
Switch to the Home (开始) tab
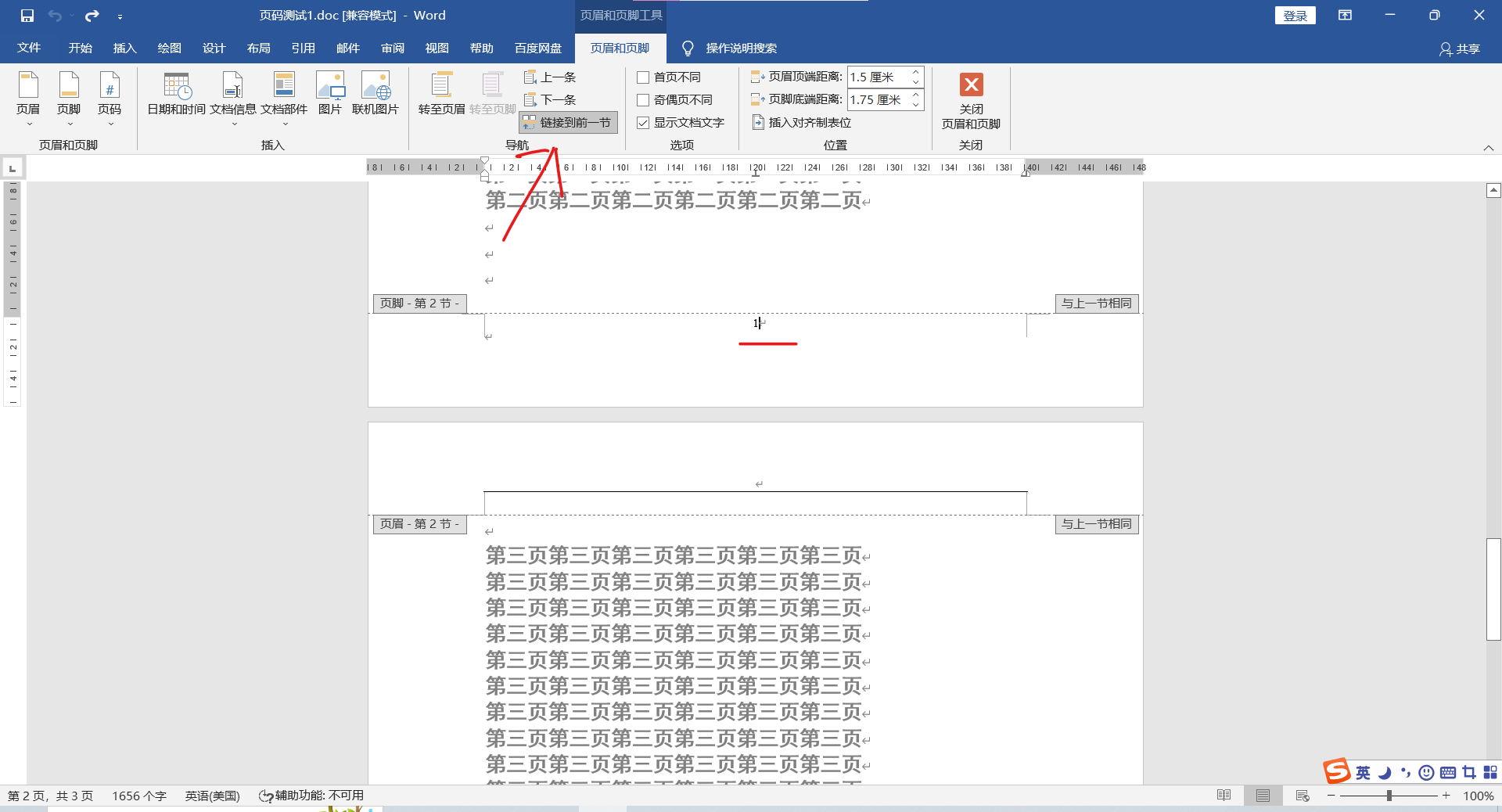click(81, 49)
